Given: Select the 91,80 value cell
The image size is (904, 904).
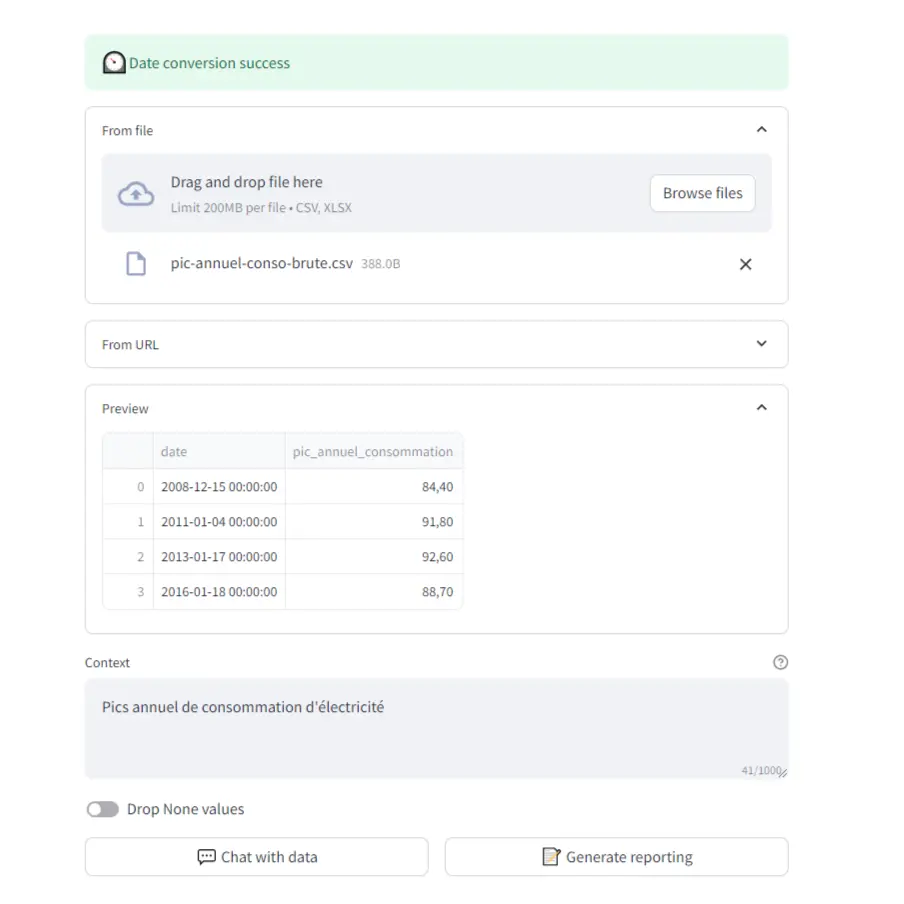Looking at the screenshot, I should 374,521.
